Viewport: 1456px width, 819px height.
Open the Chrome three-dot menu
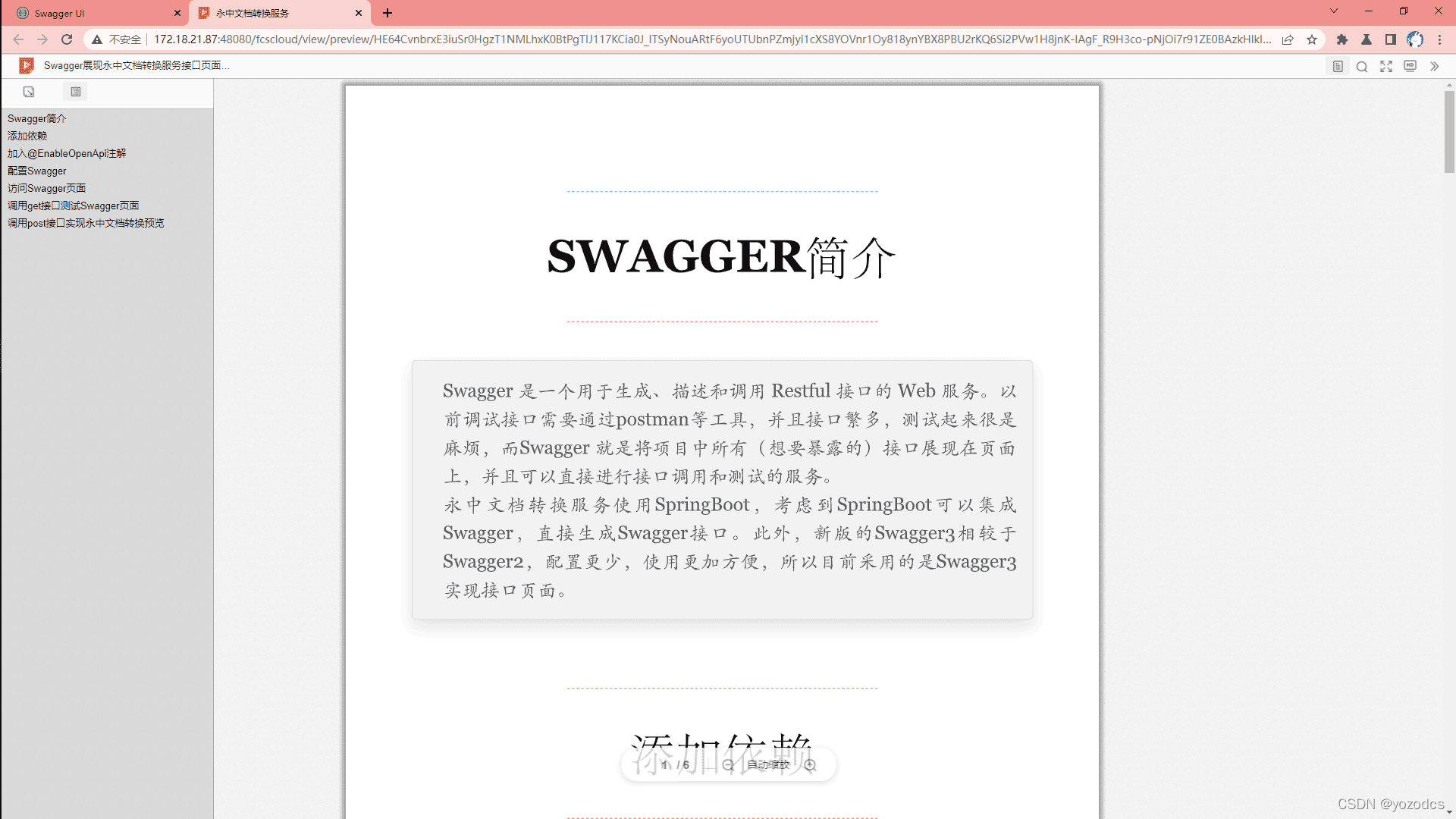pyautogui.click(x=1439, y=39)
